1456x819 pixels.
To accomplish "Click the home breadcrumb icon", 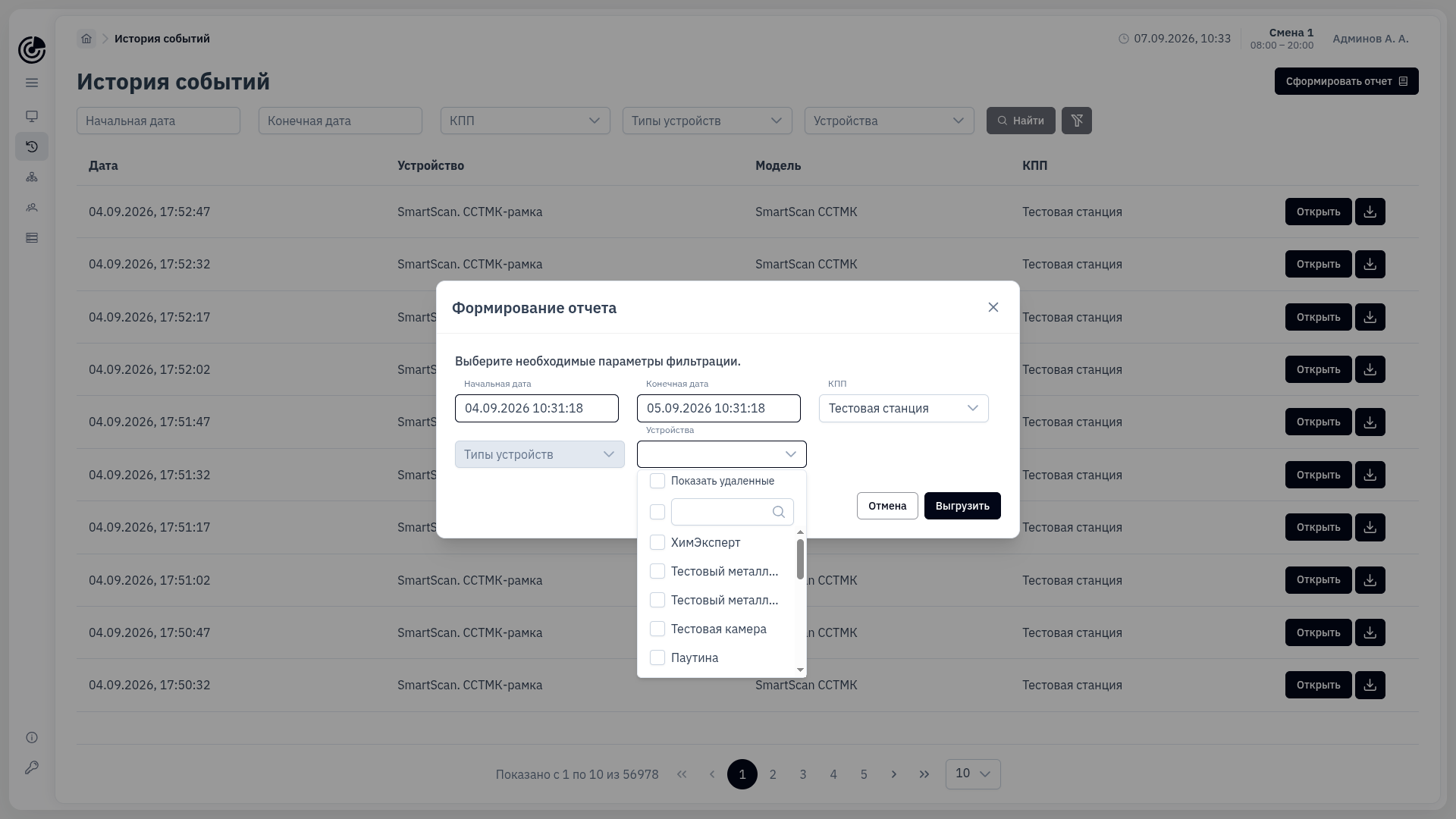I will [x=86, y=39].
